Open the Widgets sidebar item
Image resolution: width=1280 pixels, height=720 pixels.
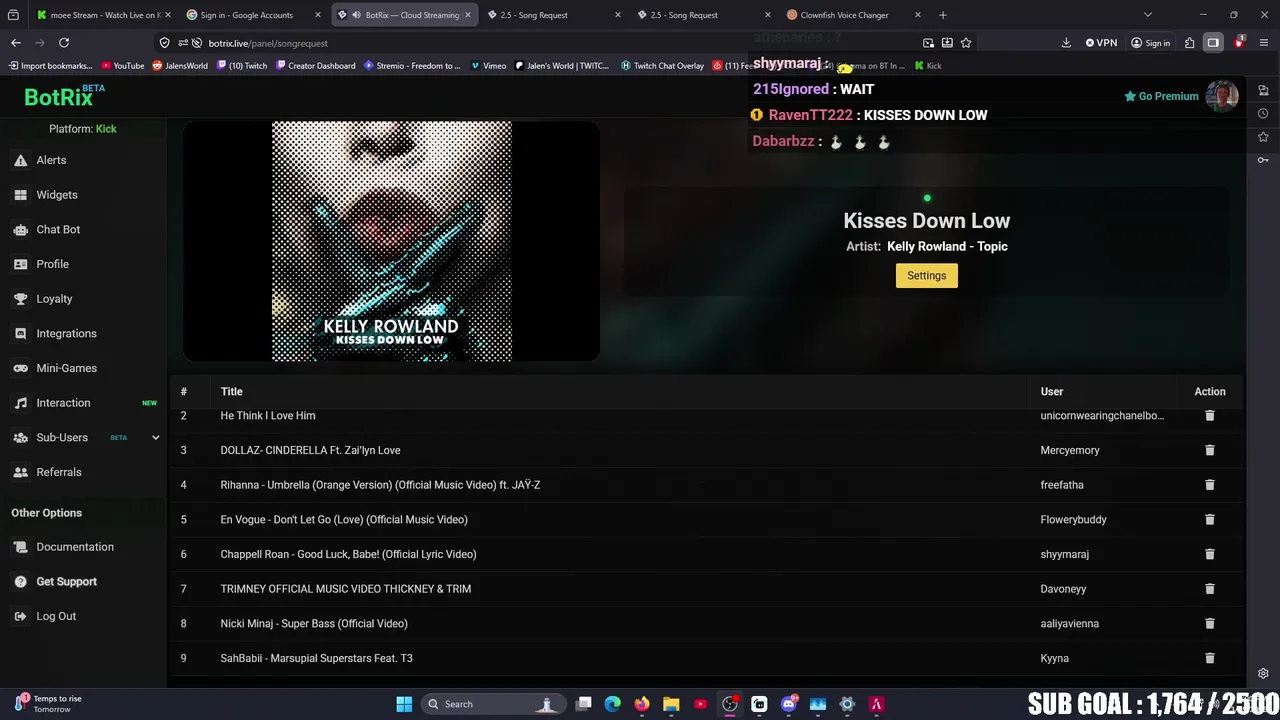[x=56, y=195]
